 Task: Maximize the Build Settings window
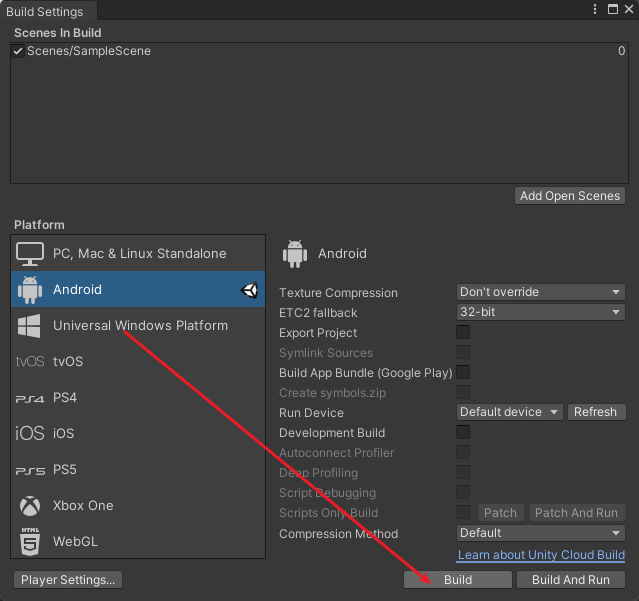pos(613,9)
